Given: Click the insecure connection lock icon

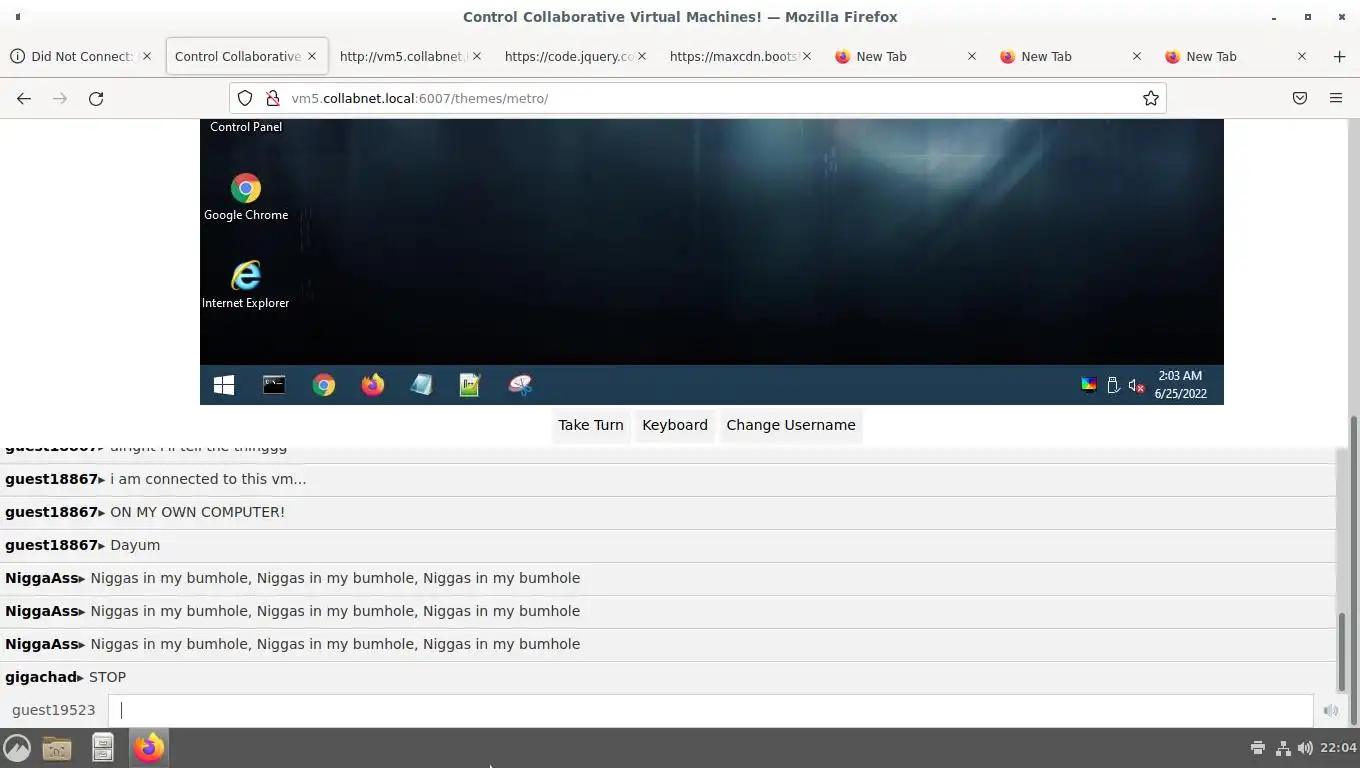Looking at the screenshot, I should tap(272, 98).
